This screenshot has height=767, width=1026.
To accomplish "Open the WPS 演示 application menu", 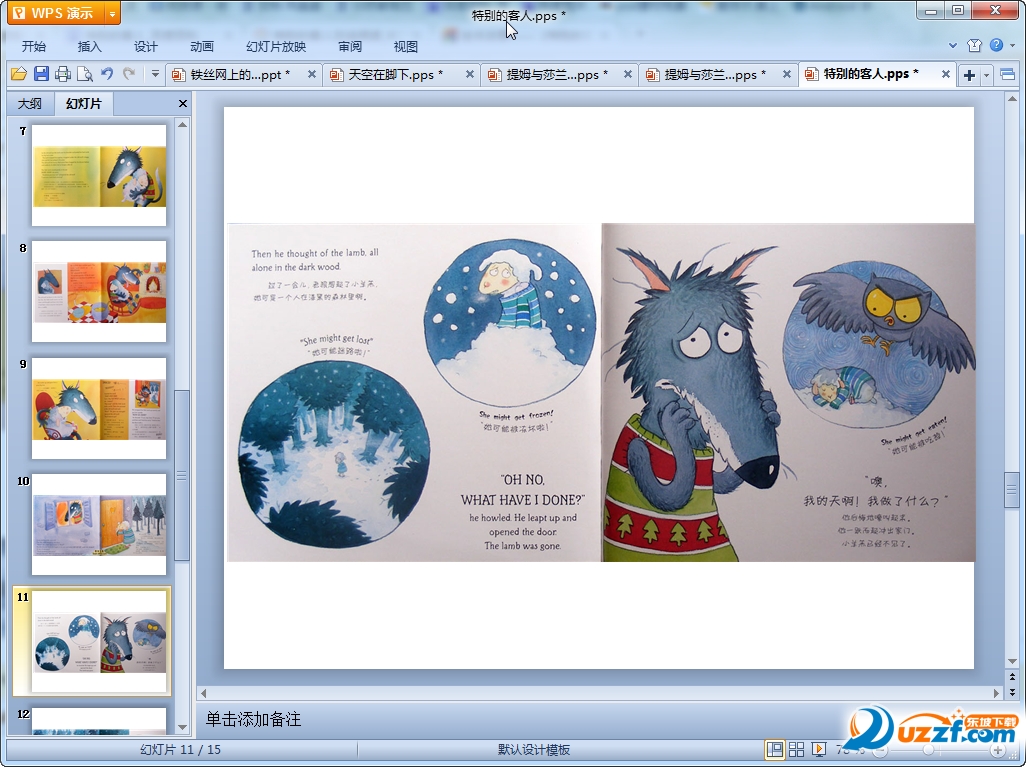I will [56, 13].
